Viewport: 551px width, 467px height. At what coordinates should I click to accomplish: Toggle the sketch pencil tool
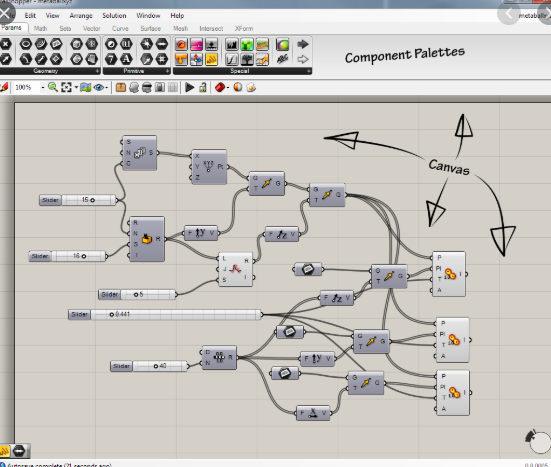tap(4, 87)
